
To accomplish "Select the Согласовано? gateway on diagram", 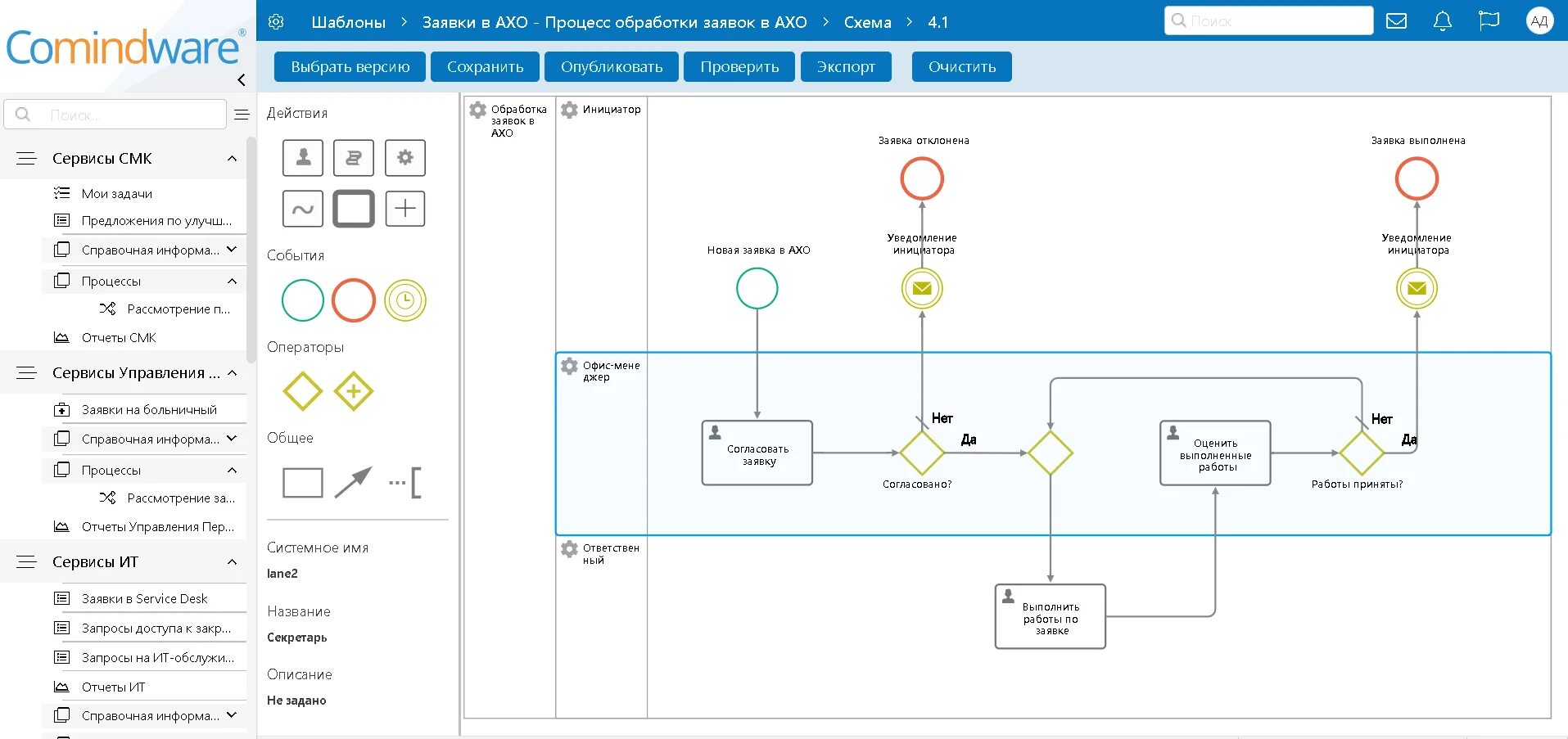I will tap(922, 453).
